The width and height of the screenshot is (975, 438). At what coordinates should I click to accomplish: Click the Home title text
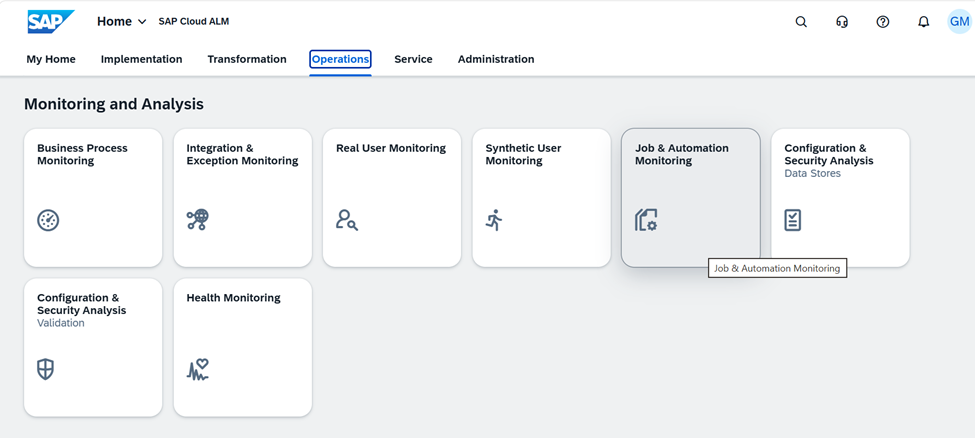[114, 22]
